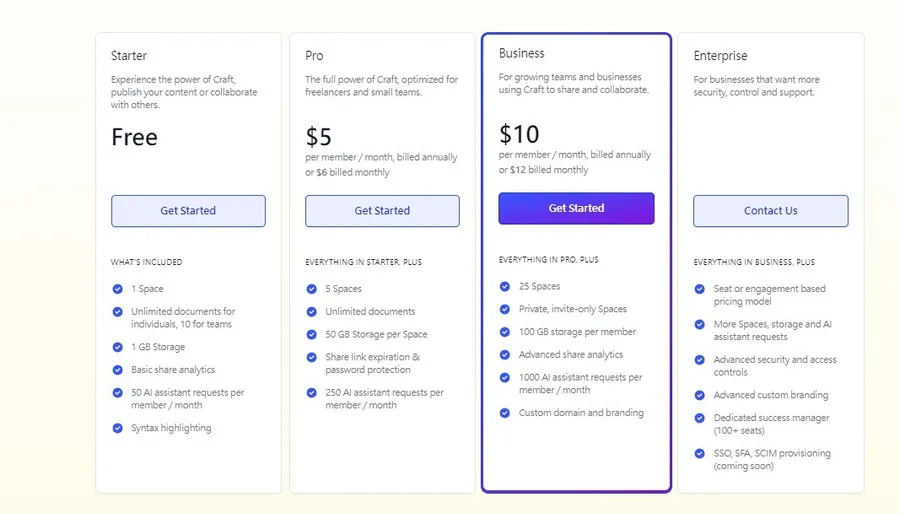The width and height of the screenshot is (900, 514).
Task: Click checkmark next to 1 GB Storage
Action: (118, 347)
